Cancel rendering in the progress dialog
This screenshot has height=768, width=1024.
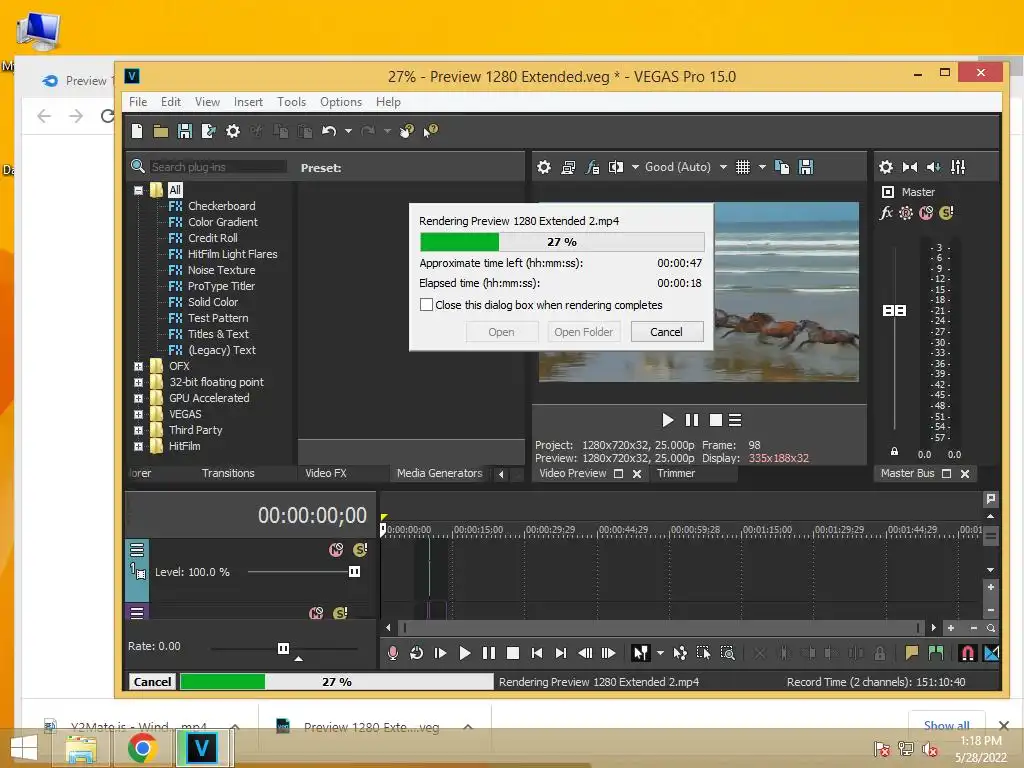pyautogui.click(x=667, y=332)
